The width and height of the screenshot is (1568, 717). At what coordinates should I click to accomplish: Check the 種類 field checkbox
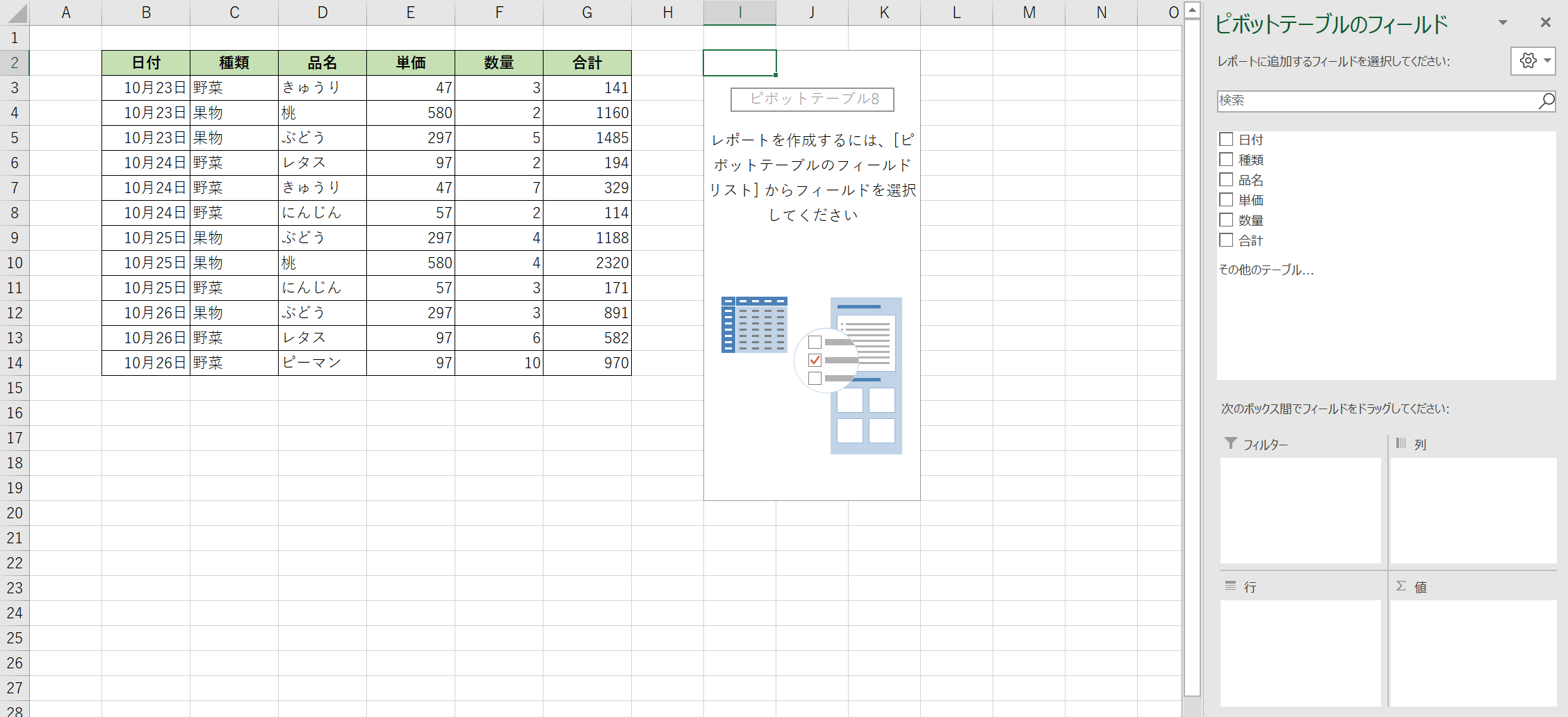1226,160
